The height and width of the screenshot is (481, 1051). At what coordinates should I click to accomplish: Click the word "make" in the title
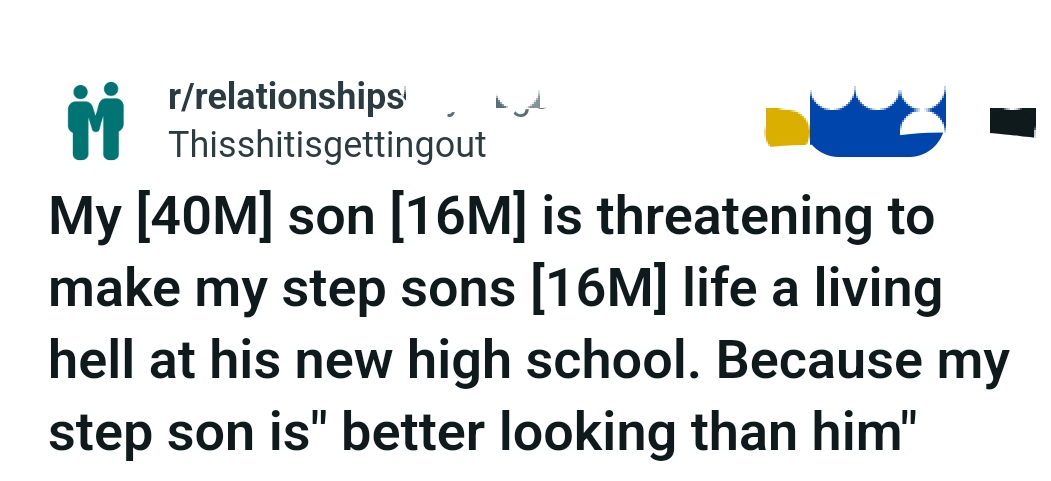110,291
